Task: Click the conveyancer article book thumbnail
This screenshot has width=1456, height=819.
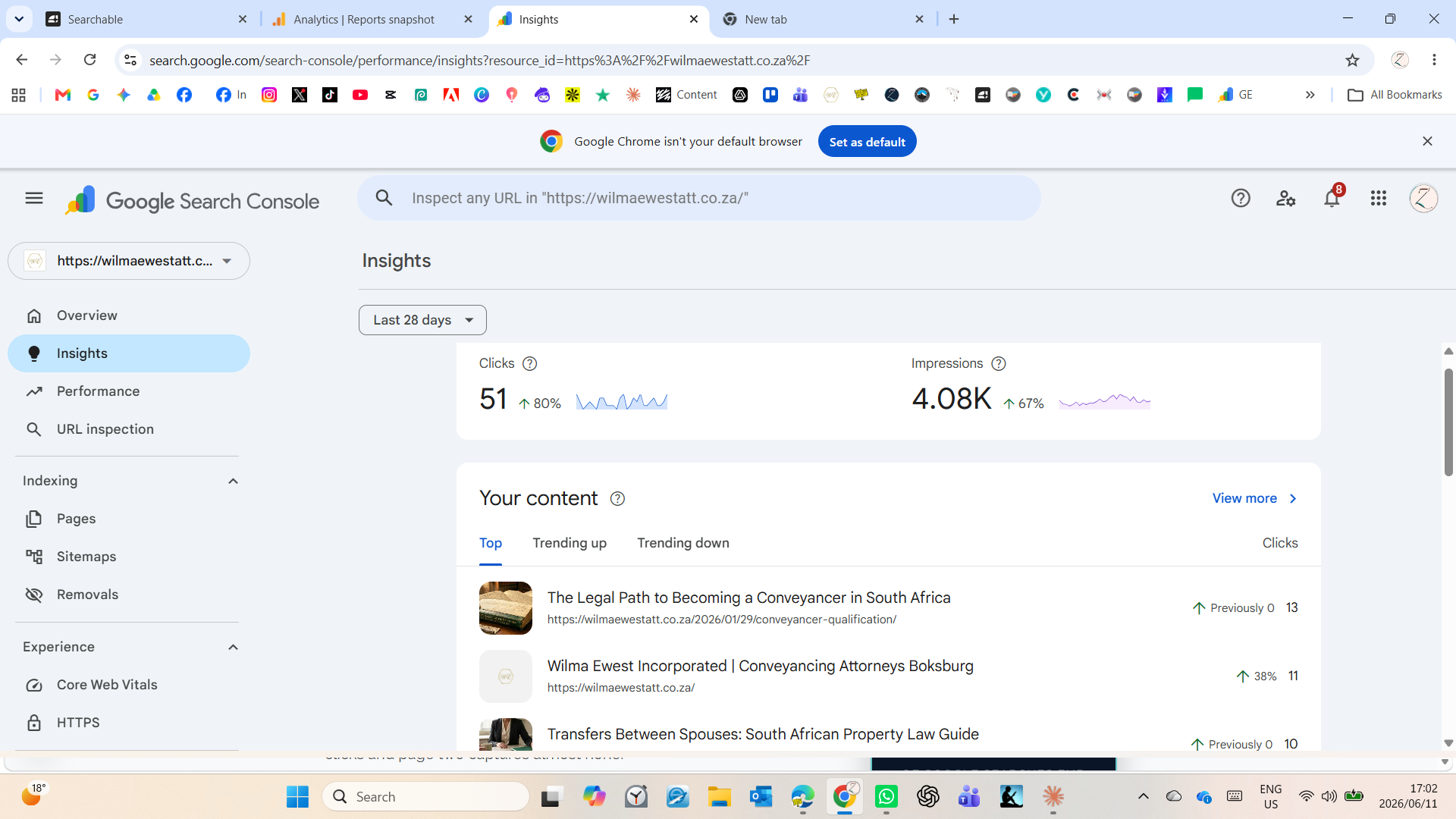Action: pos(506,608)
